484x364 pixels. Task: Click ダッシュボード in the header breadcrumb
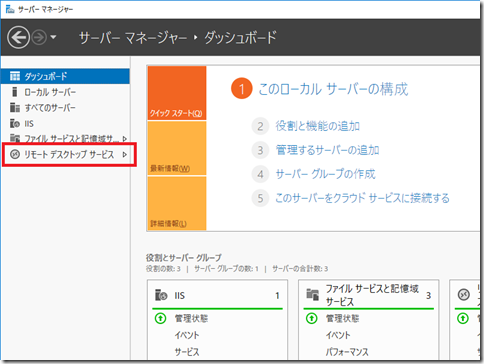(240, 37)
